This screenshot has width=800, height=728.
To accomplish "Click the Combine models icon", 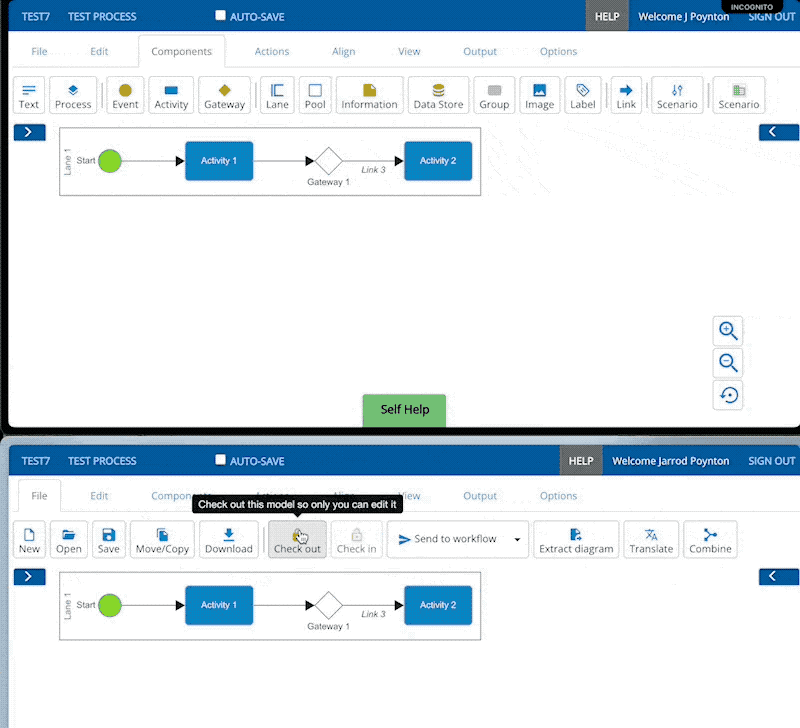I will pos(710,540).
